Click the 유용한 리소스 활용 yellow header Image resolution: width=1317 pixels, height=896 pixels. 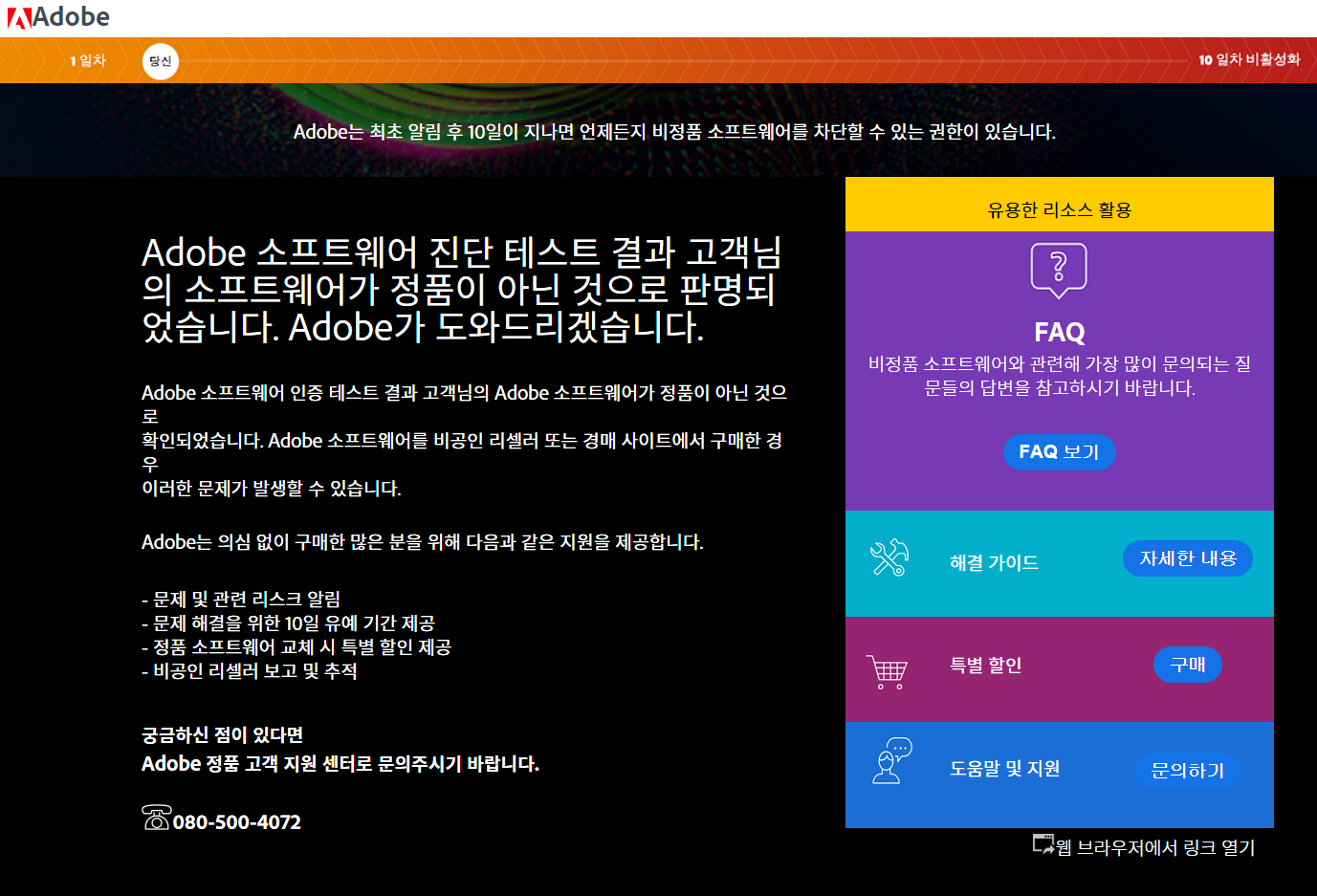coord(1060,205)
